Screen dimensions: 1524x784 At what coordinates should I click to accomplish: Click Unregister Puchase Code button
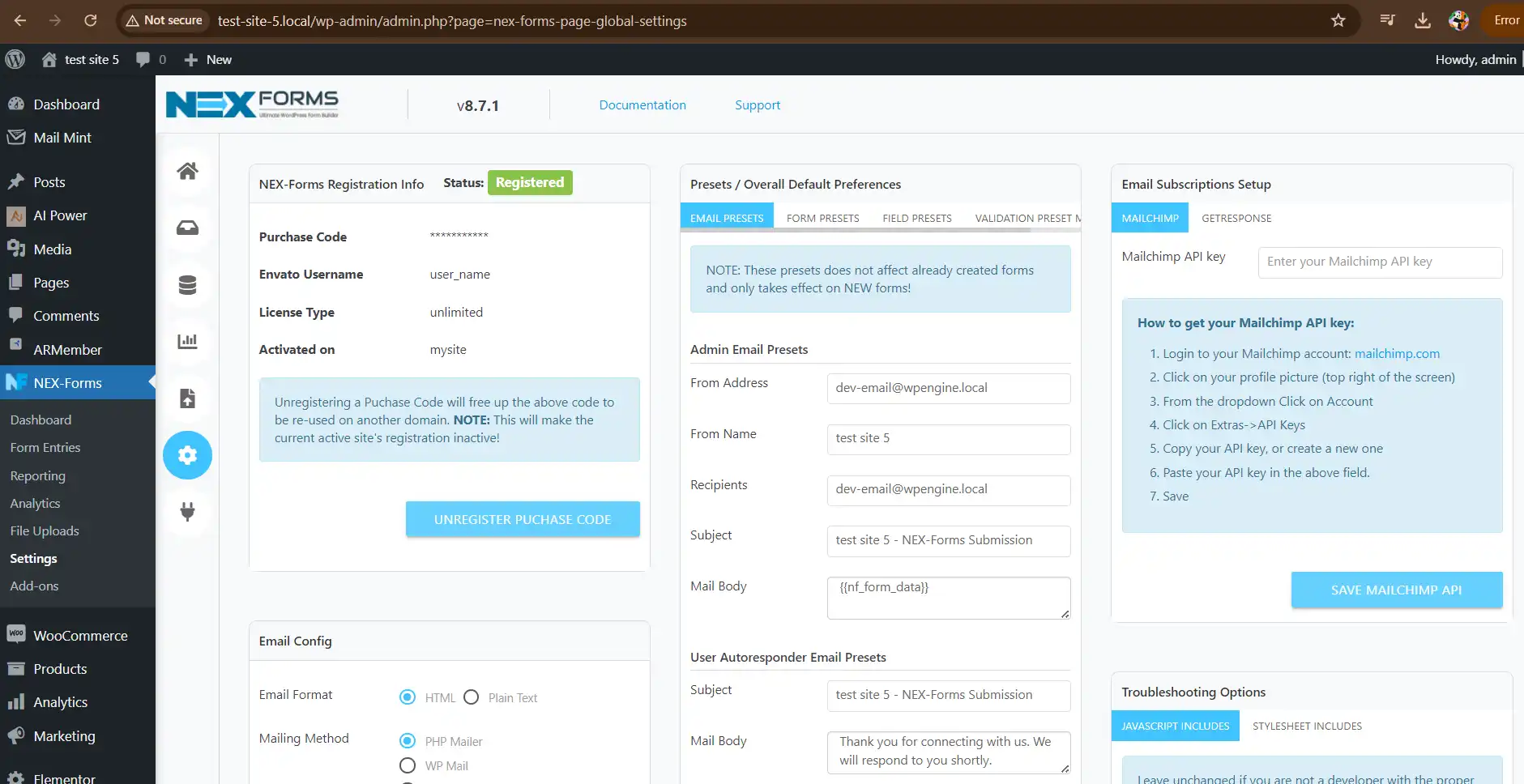click(523, 519)
